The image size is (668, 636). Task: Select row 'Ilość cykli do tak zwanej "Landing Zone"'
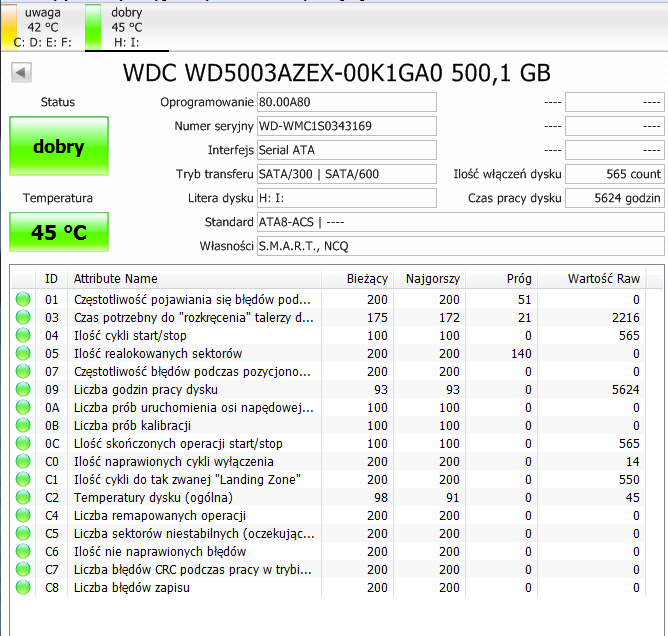(x=328, y=479)
